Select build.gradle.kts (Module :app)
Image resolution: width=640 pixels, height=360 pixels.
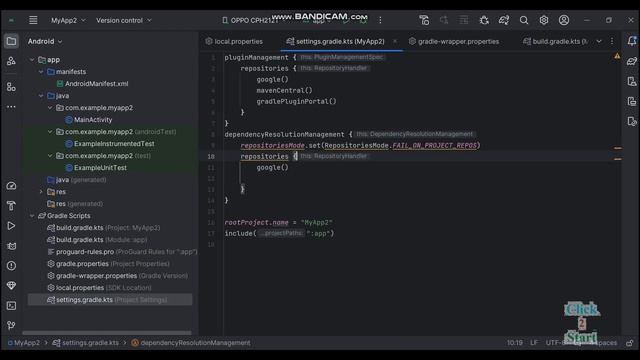coord(97,240)
